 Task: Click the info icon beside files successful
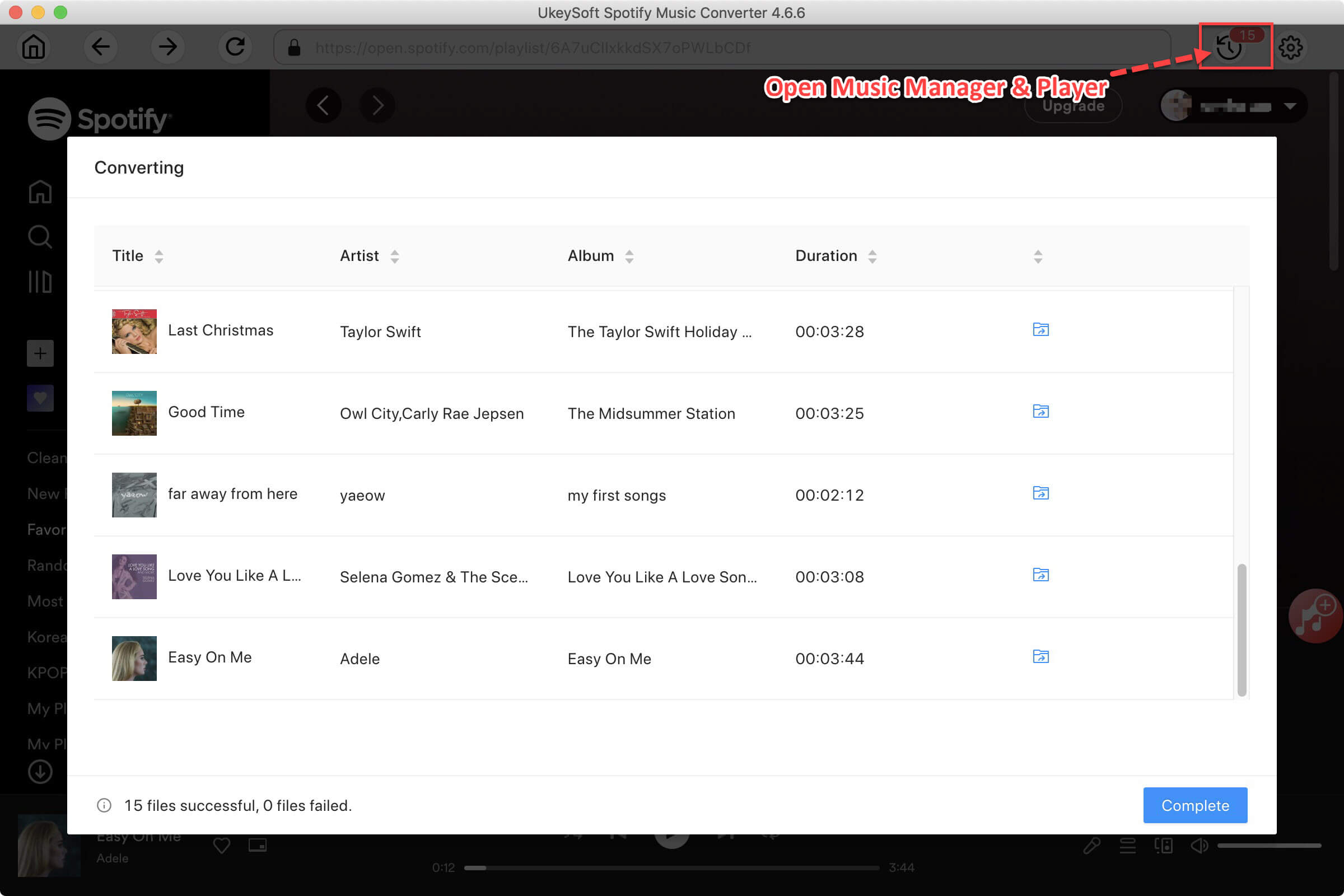104,805
